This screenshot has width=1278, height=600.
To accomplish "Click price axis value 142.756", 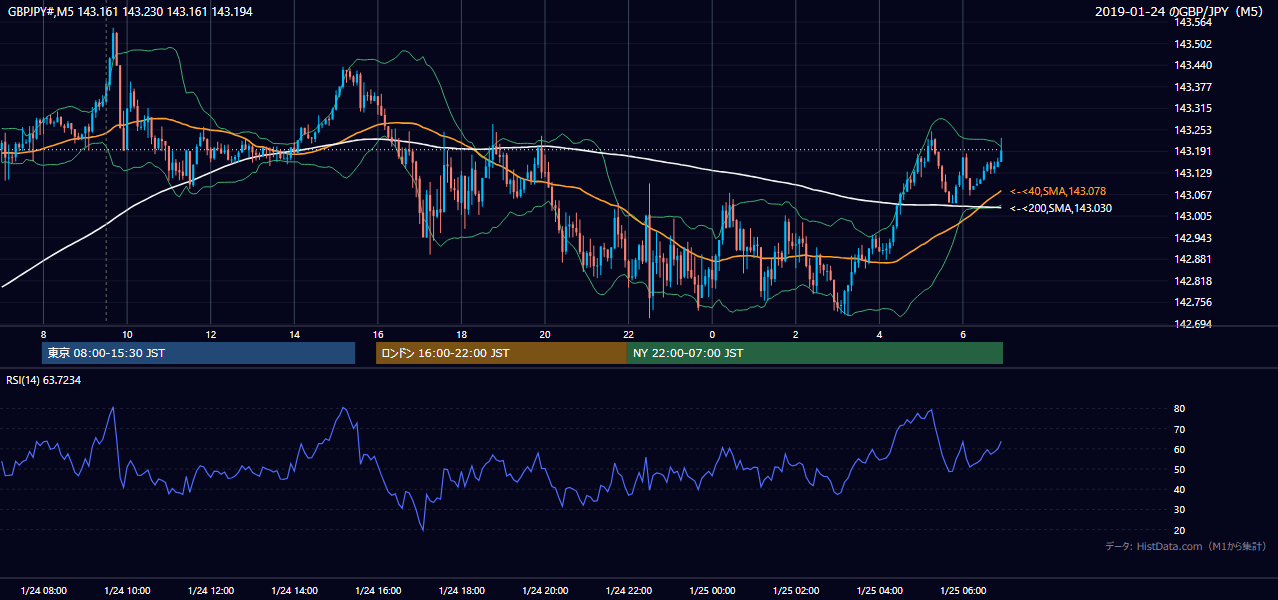I will [x=1194, y=303].
